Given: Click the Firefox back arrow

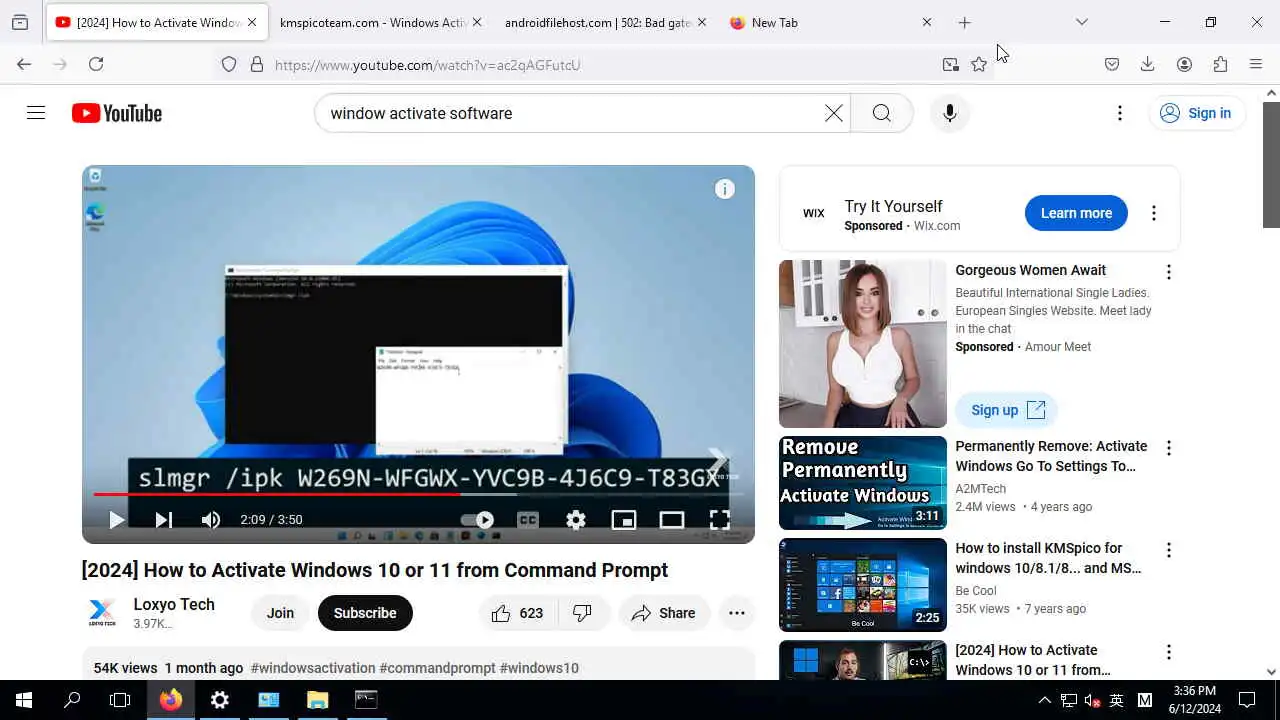Looking at the screenshot, I should pyautogui.click(x=24, y=64).
